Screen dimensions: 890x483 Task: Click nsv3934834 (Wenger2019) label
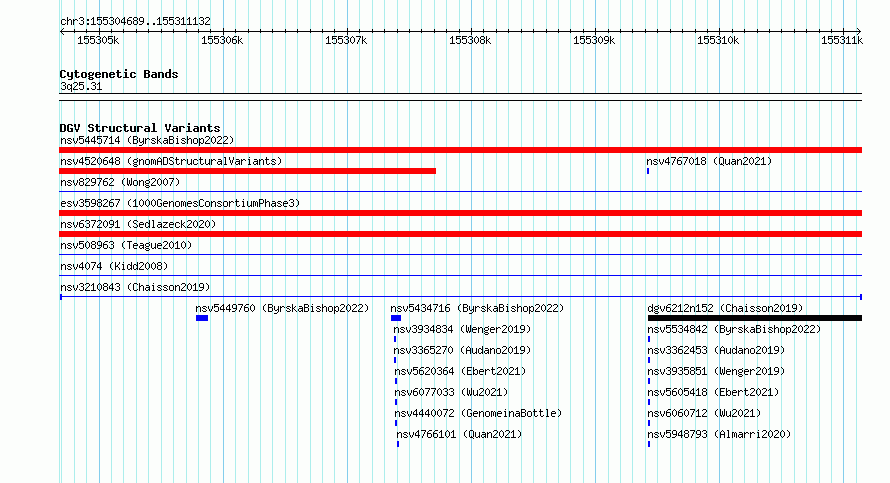(462, 329)
